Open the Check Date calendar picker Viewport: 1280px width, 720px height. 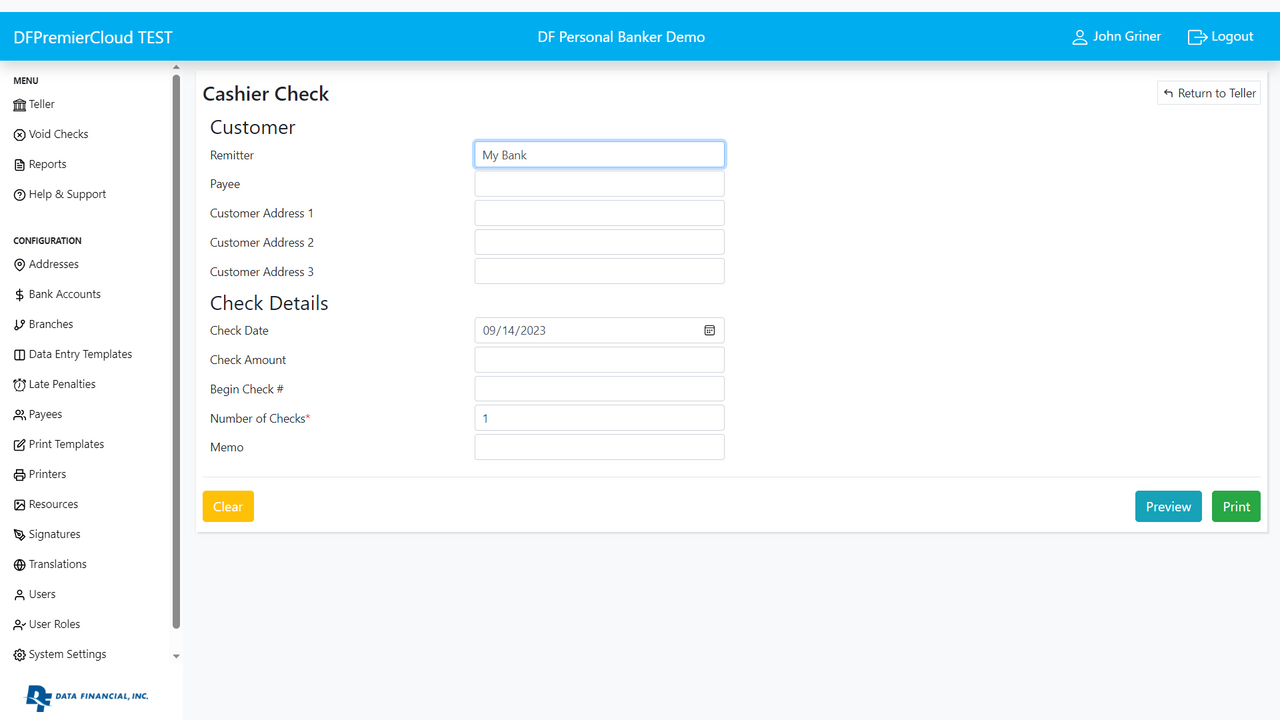coord(709,330)
